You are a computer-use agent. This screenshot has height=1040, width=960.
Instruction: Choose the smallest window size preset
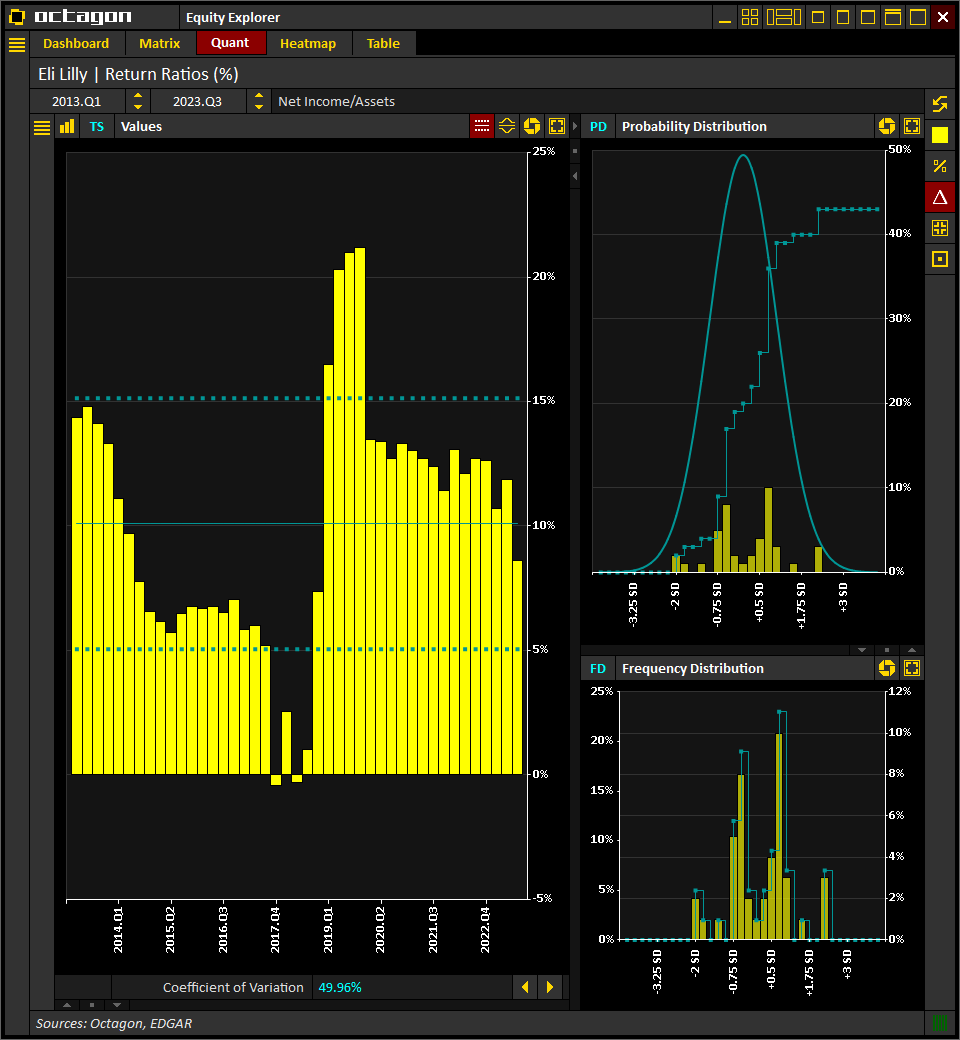click(x=818, y=17)
